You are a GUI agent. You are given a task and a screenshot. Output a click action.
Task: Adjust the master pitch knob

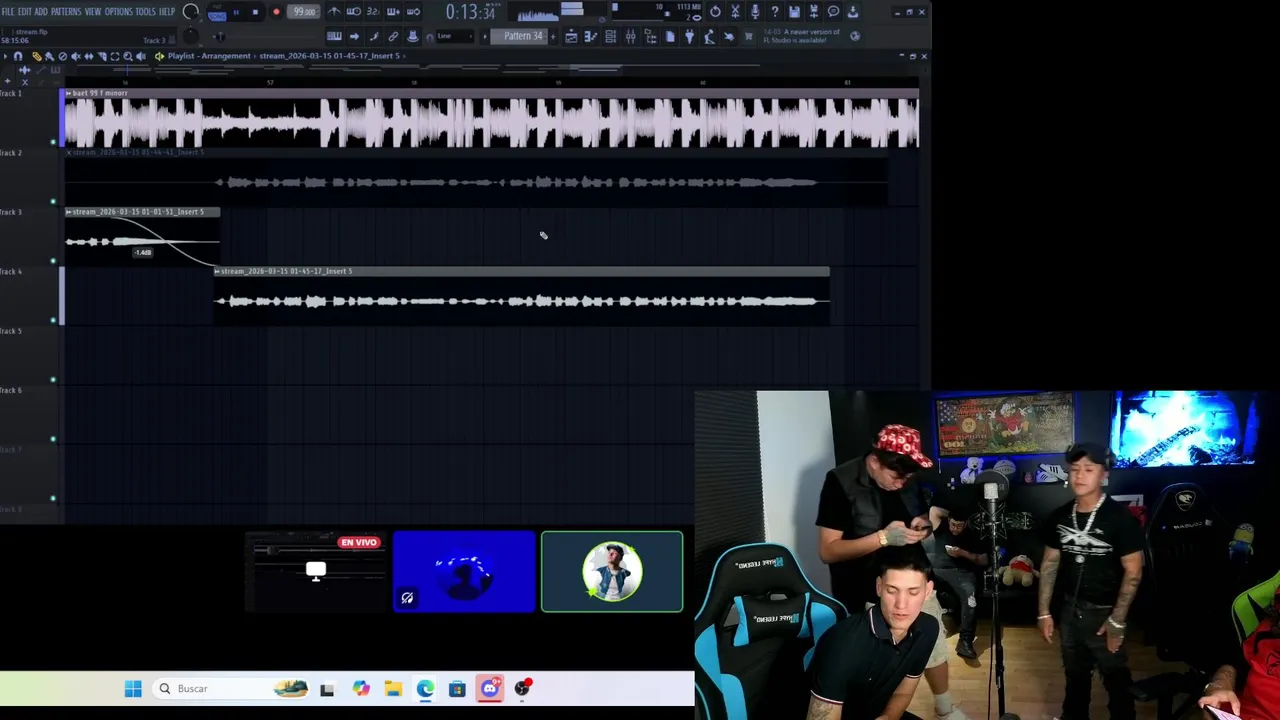pos(191,36)
